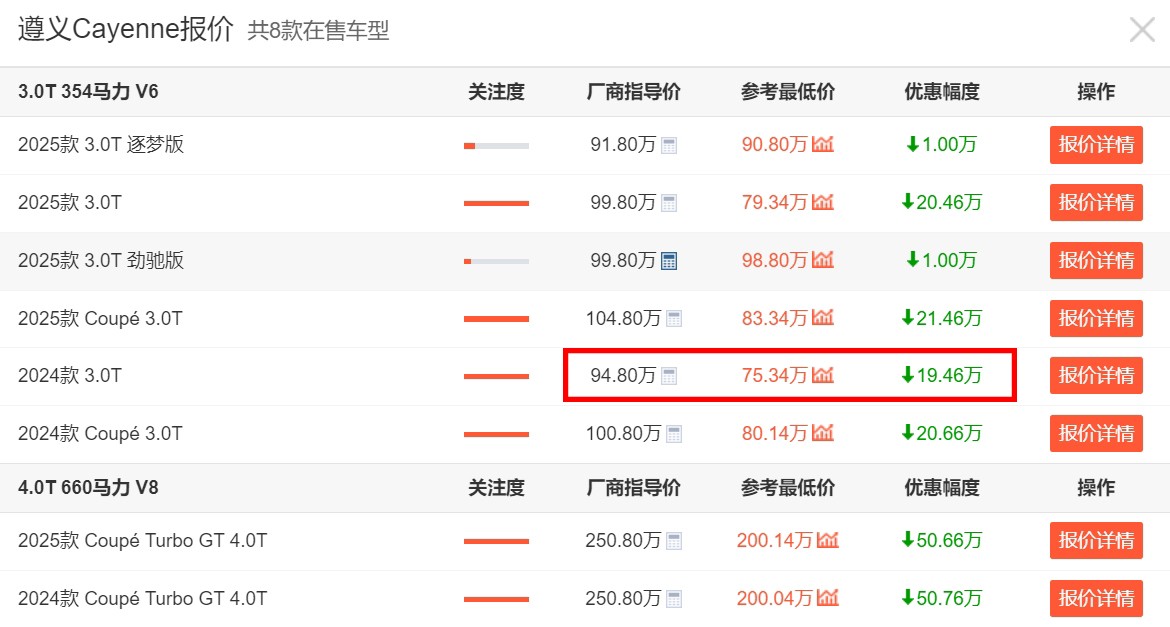Select the 2025款 3.0T 劲驰版 model name

tap(101, 261)
